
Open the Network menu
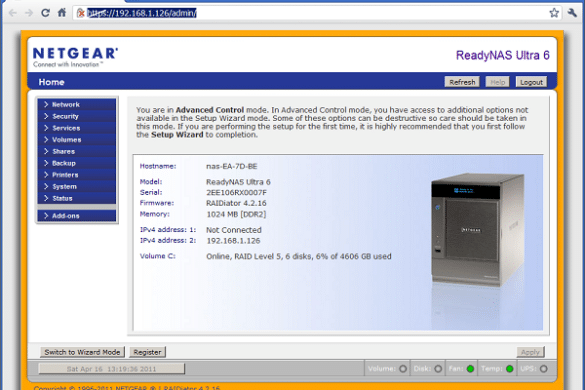pos(77,104)
